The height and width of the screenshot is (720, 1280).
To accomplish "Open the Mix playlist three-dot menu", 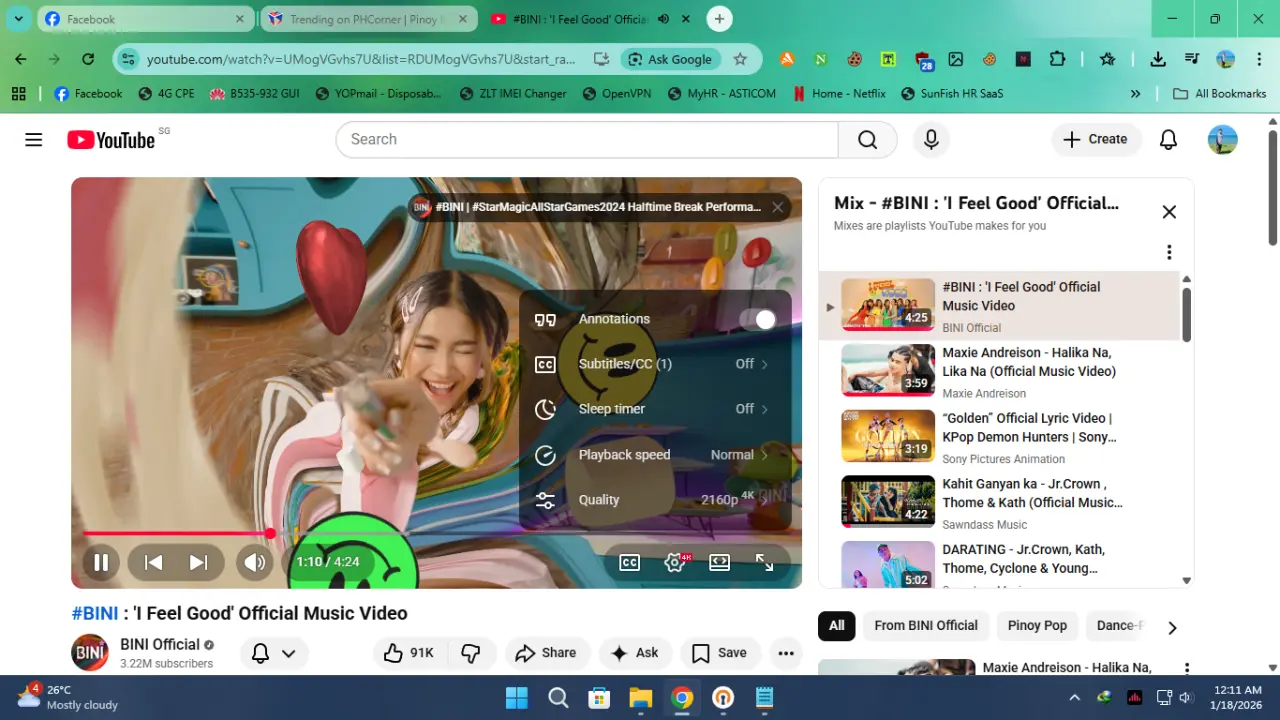I will [1169, 252].
